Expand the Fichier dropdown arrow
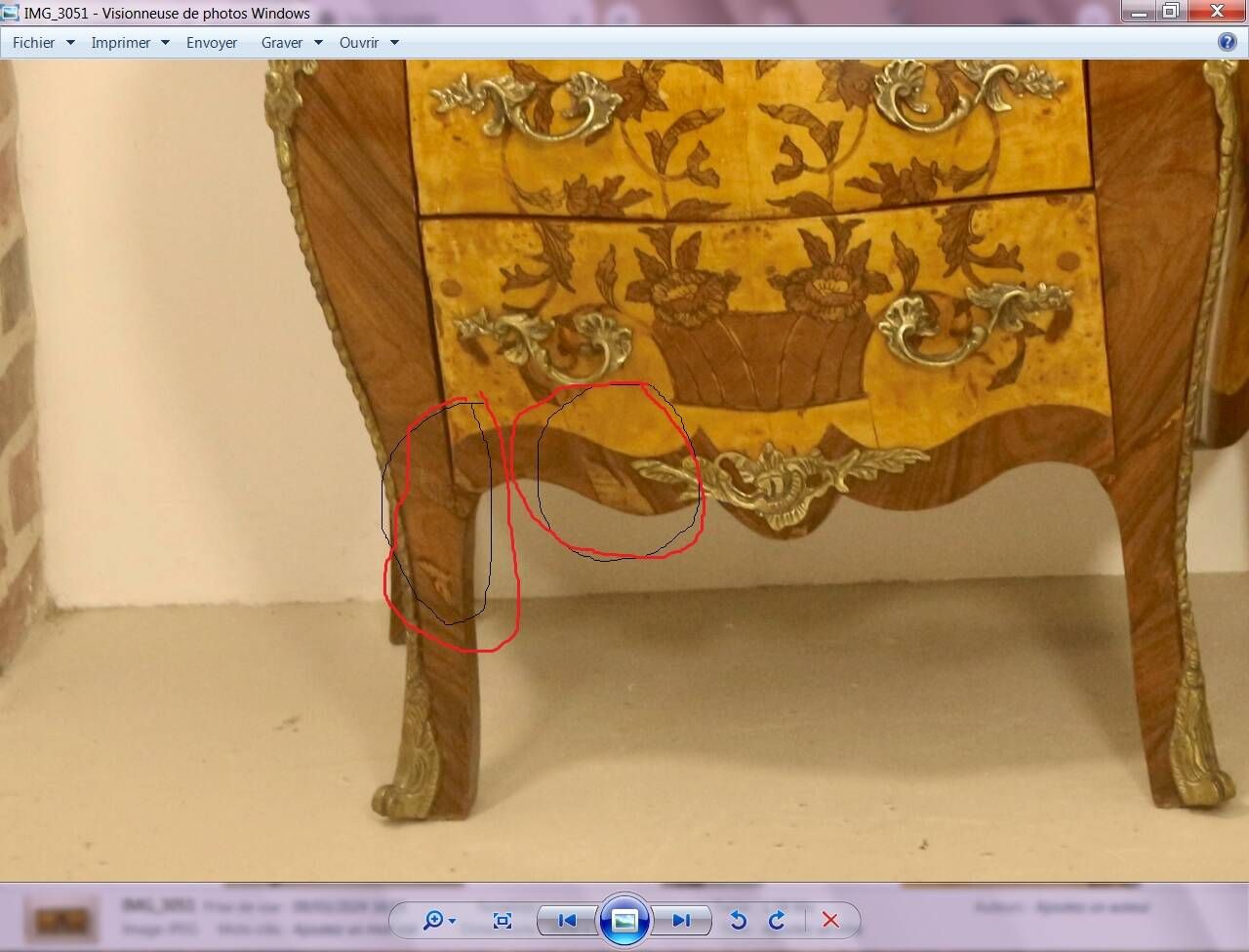Image resolution: width=1249 pixels, height=952 pixels. [x=70, y=43]
